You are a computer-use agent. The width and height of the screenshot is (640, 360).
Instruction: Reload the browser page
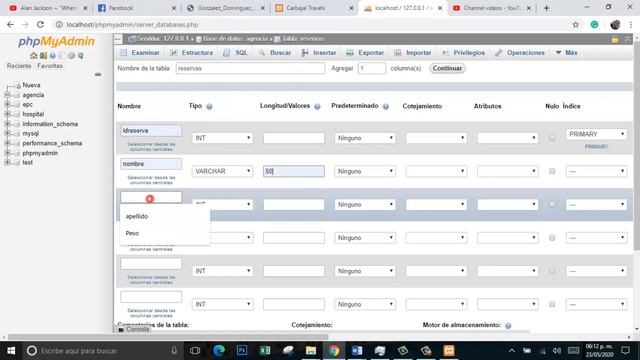[x=40, y=24]
